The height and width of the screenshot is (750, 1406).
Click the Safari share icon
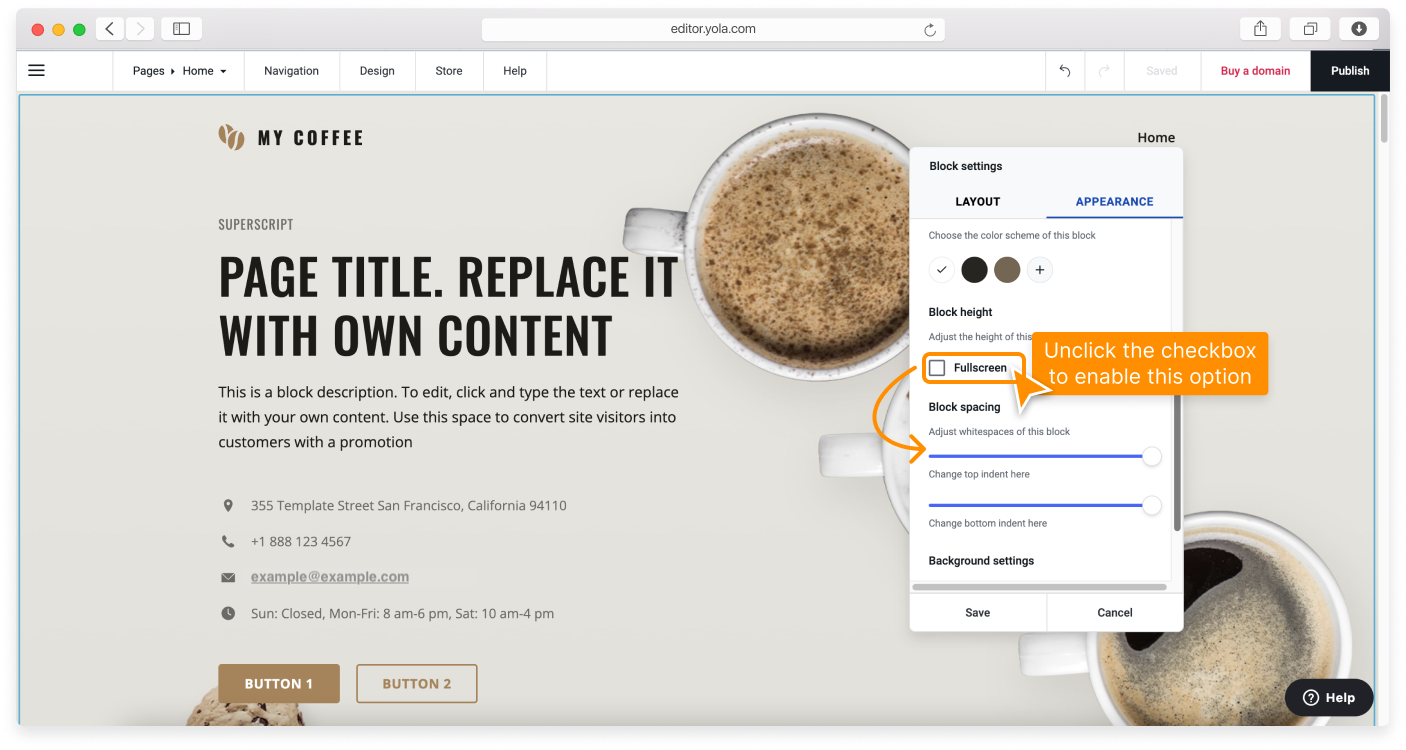point(1260,29)
